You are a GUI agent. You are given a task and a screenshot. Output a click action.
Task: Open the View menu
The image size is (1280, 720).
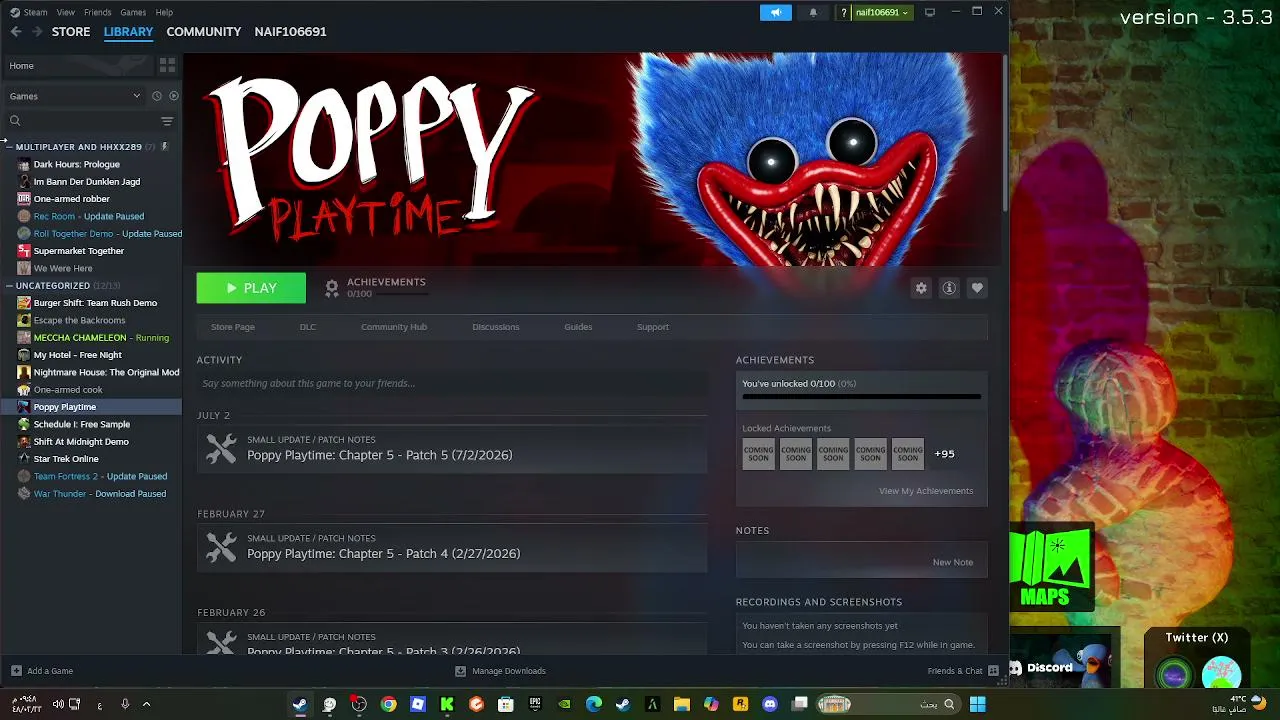(x=66, y=12)
